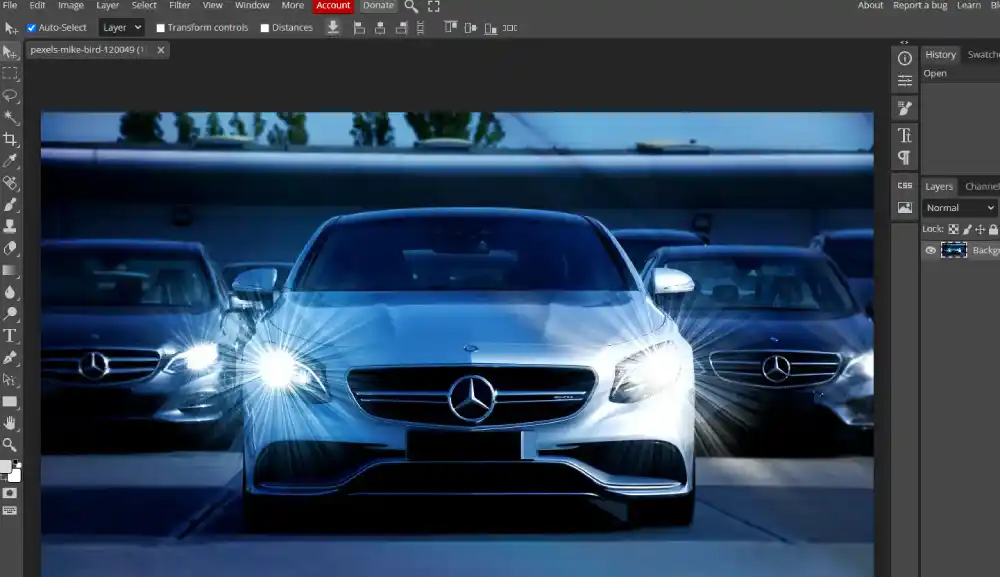Toggle lock image pixels brush icon
1000x577 pixels.
click(967, 229)
